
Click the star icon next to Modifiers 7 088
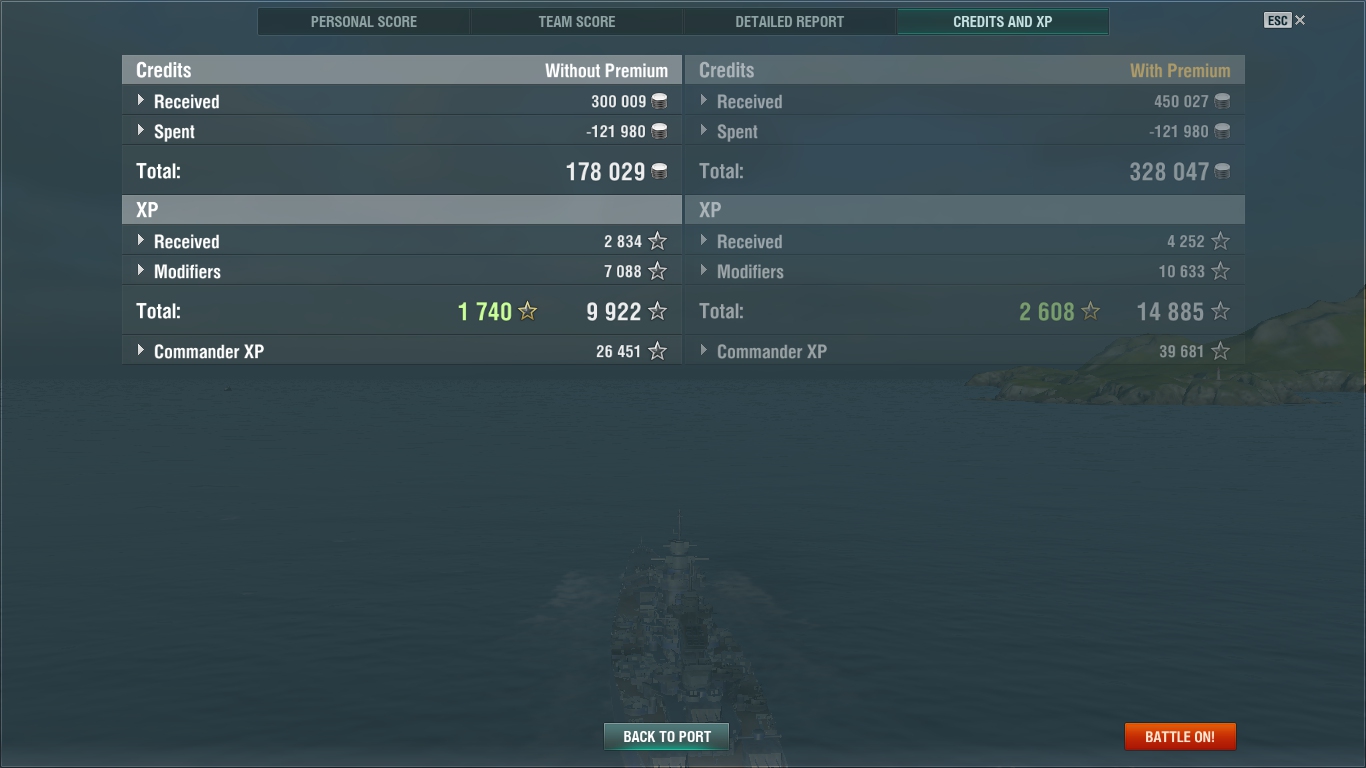click(x=657, y=271)
